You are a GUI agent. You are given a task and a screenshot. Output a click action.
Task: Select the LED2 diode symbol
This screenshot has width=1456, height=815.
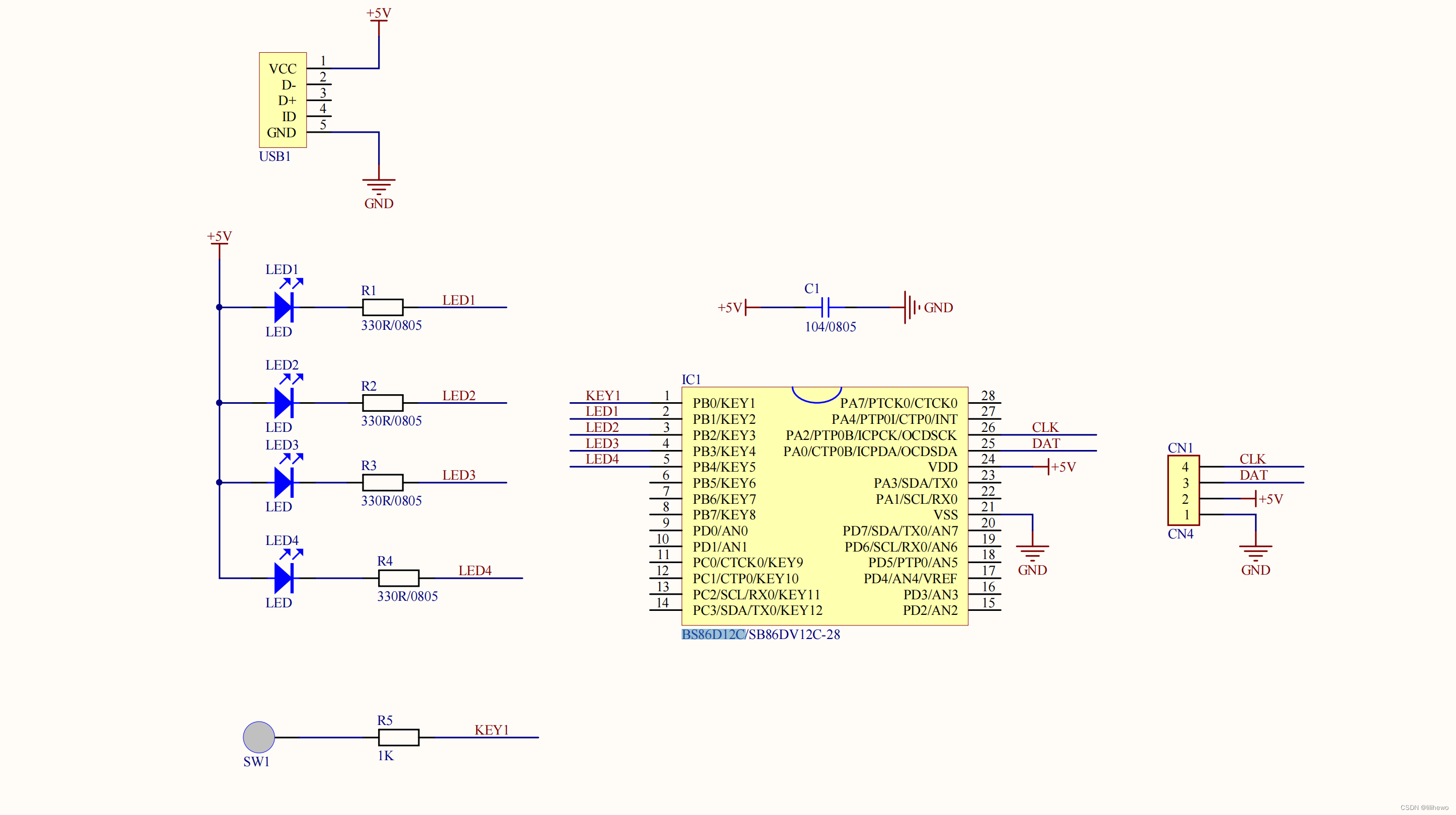[283, 402]
